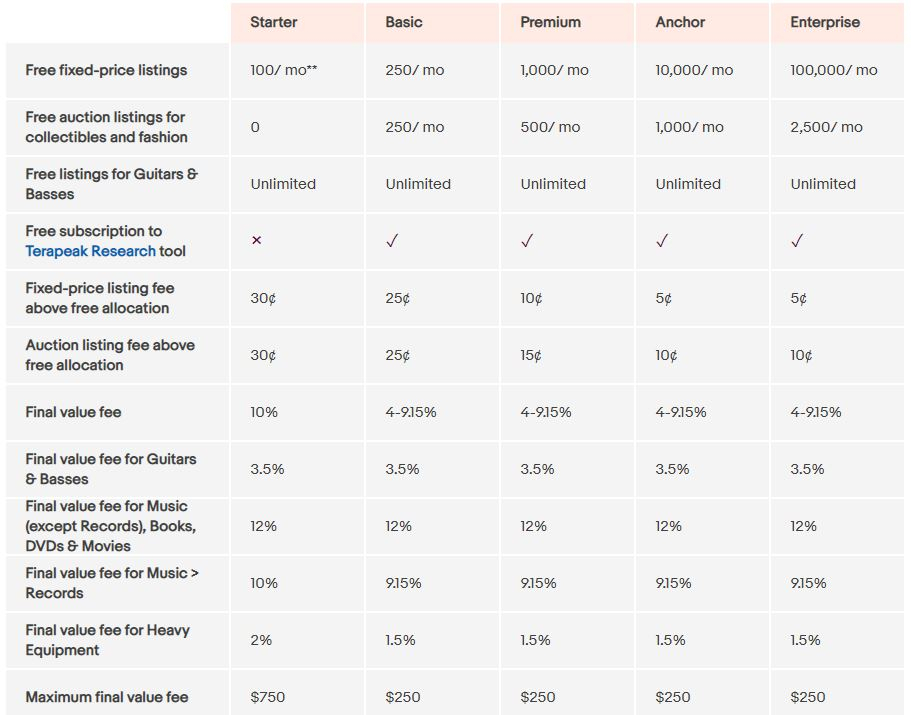The height and width of the screenshot is (715, 911).
Task: Select the Starter column header
Action: pyautogui.click(x=297, y=23)
